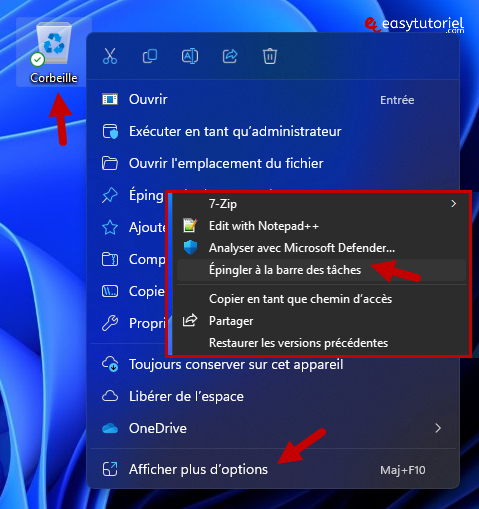Open the 7-Zip submenu entry
The height and width of the screenshot is (509, 479).
coord(321,204)
